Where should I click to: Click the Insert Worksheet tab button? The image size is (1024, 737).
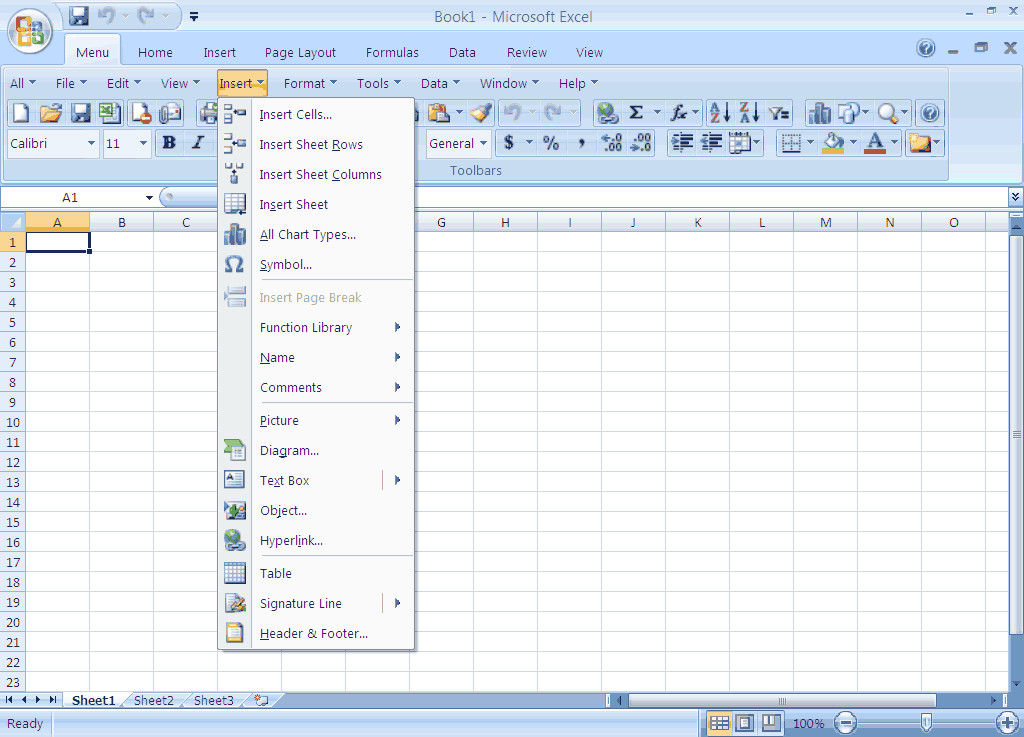[x=261, y=700]
